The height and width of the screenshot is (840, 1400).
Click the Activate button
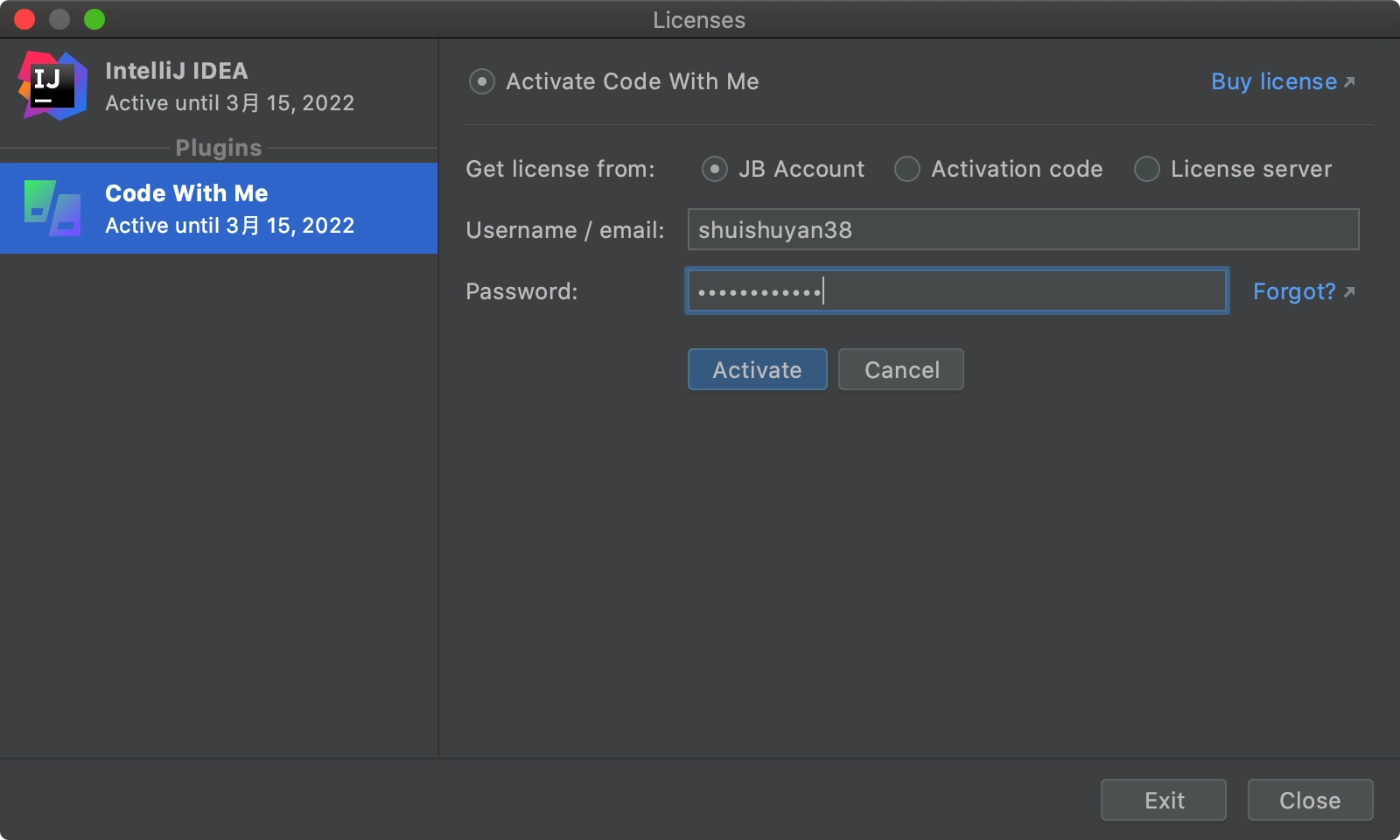[758, 369]
